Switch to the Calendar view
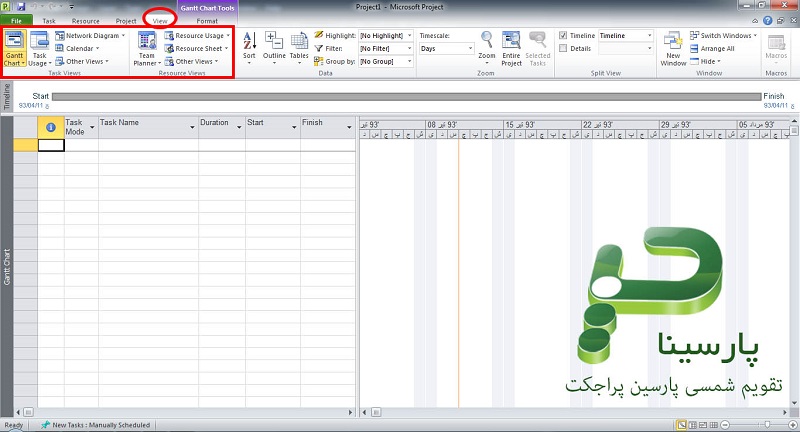 point(77,48)
